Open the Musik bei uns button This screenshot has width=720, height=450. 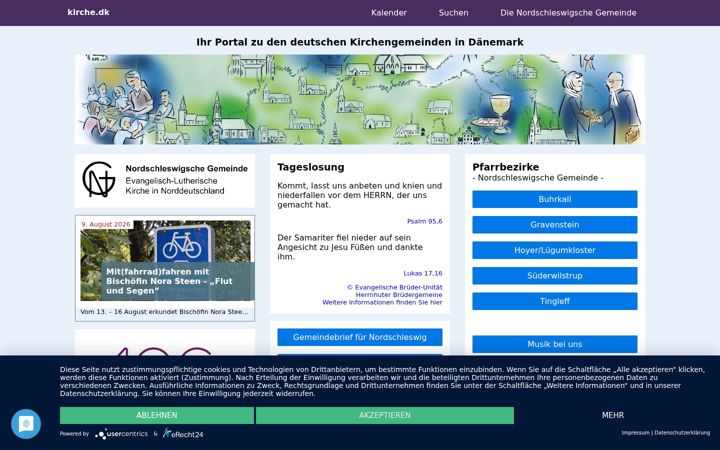(555, 344)
